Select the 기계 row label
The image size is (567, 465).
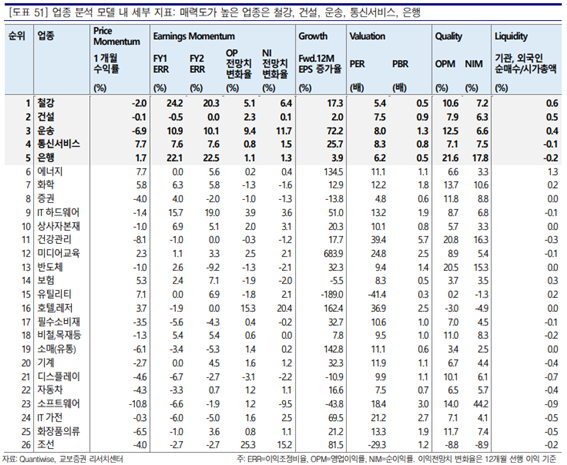coord(46,362)
